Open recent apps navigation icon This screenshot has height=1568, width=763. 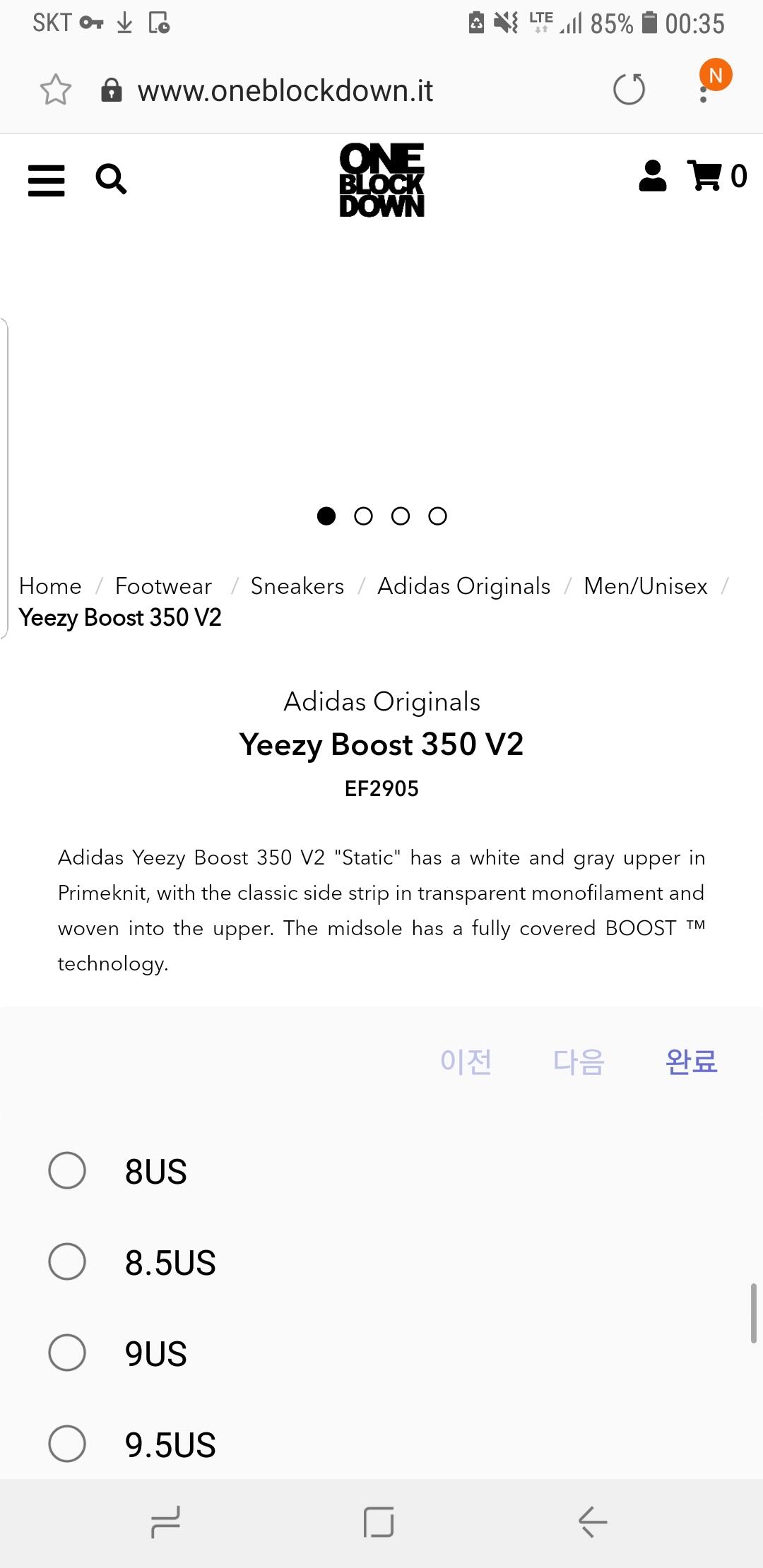point(165,1521)
